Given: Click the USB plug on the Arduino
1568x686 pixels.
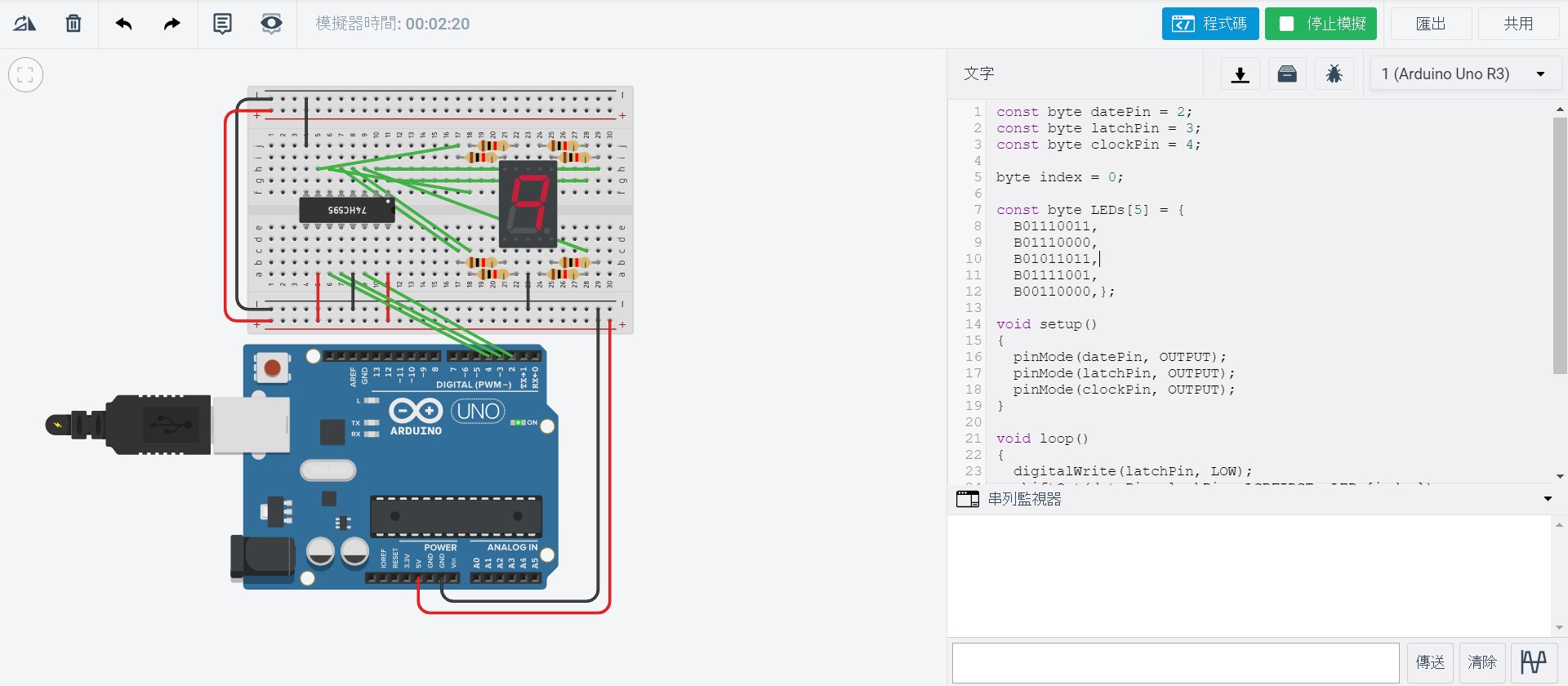Looking at the screenshot, I should [167, 425].
